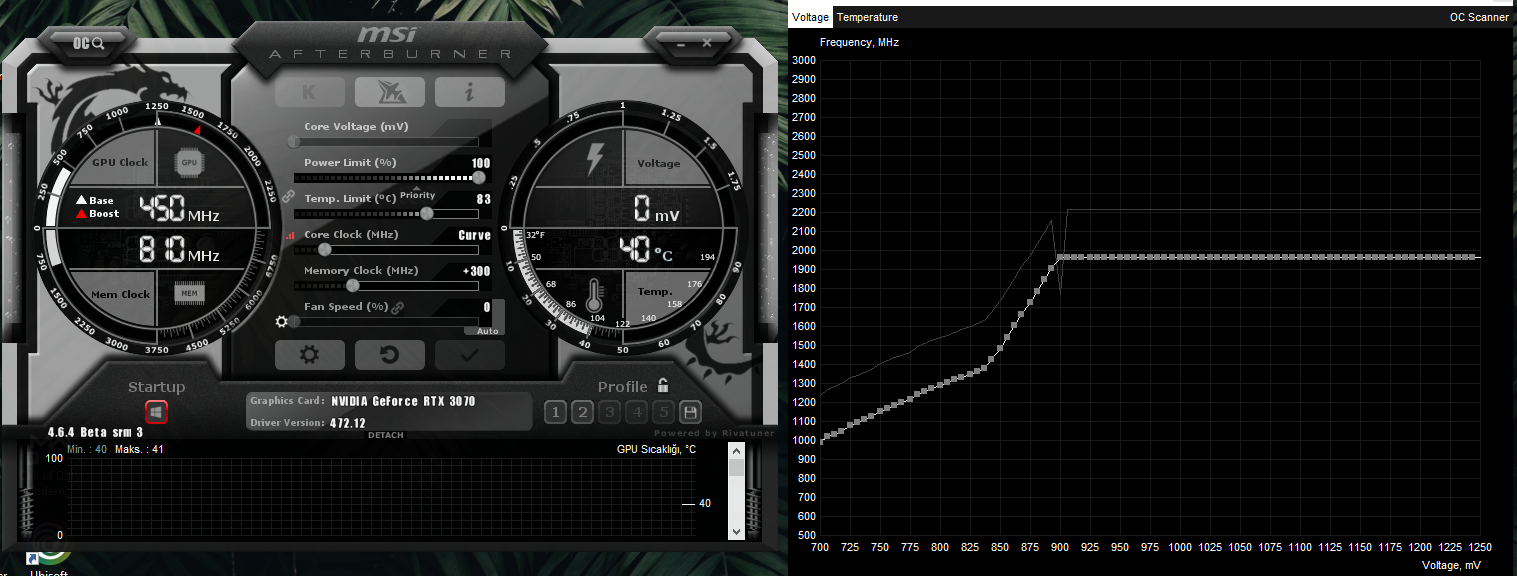Click the MSI dragon logo button

389,92
